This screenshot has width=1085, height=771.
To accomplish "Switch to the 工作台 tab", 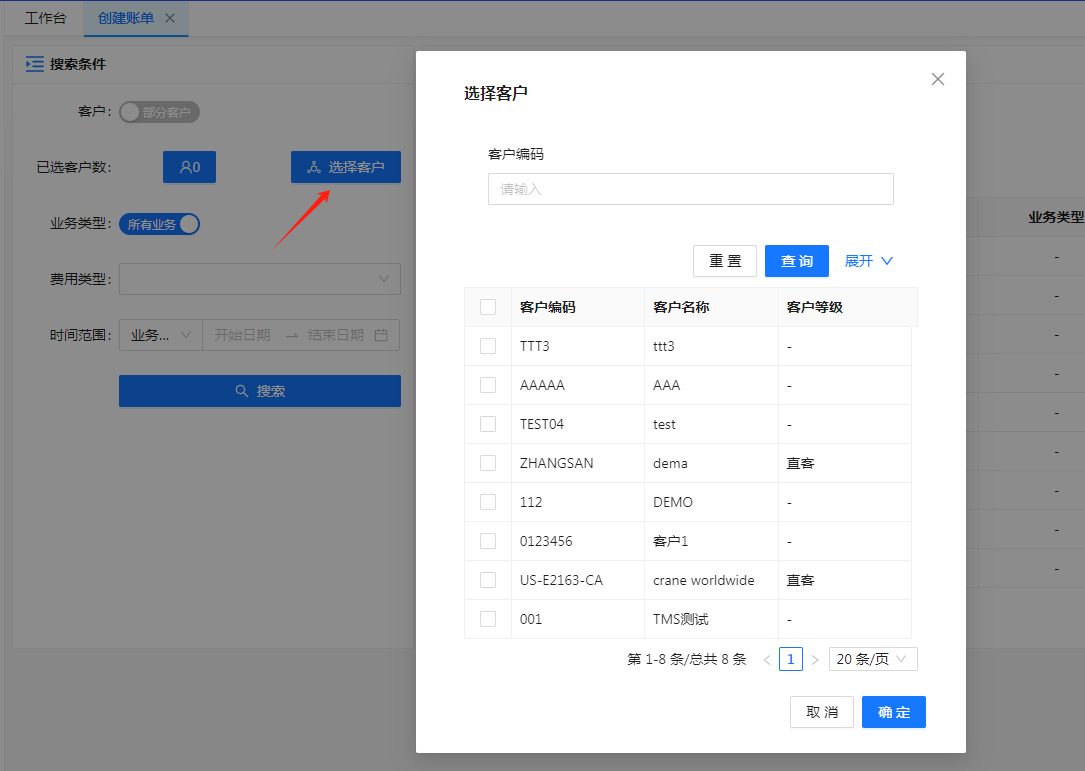I will tap(45, 18).
